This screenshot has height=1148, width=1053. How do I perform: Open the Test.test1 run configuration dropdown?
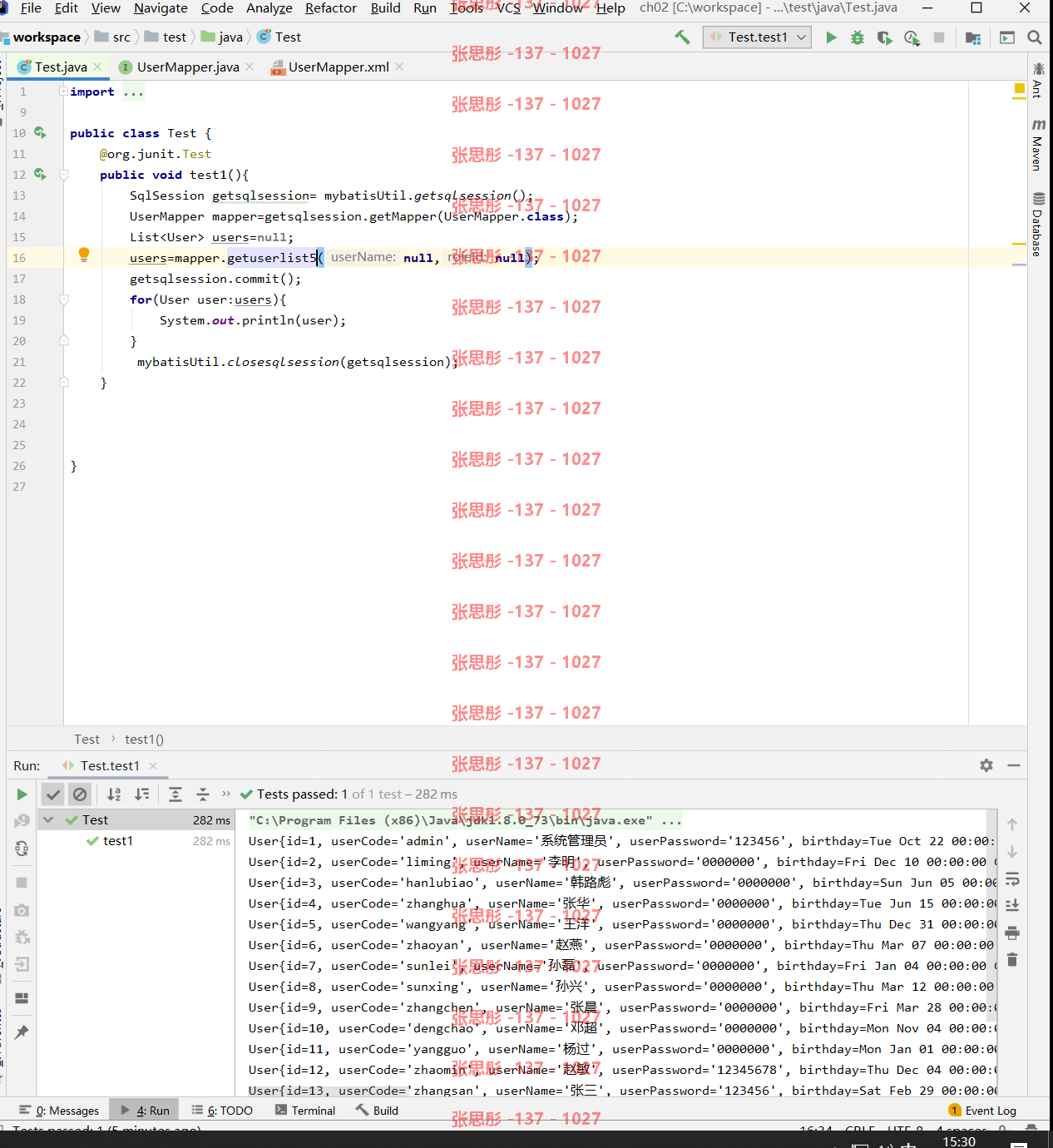coord(757,37)
